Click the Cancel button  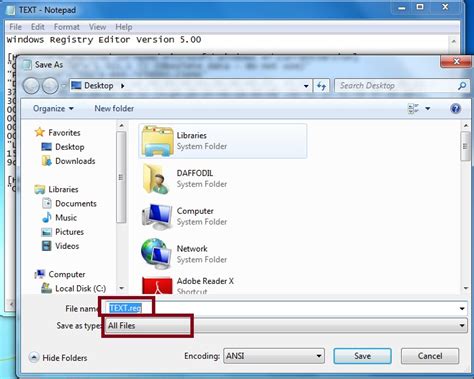coord(430,356)
